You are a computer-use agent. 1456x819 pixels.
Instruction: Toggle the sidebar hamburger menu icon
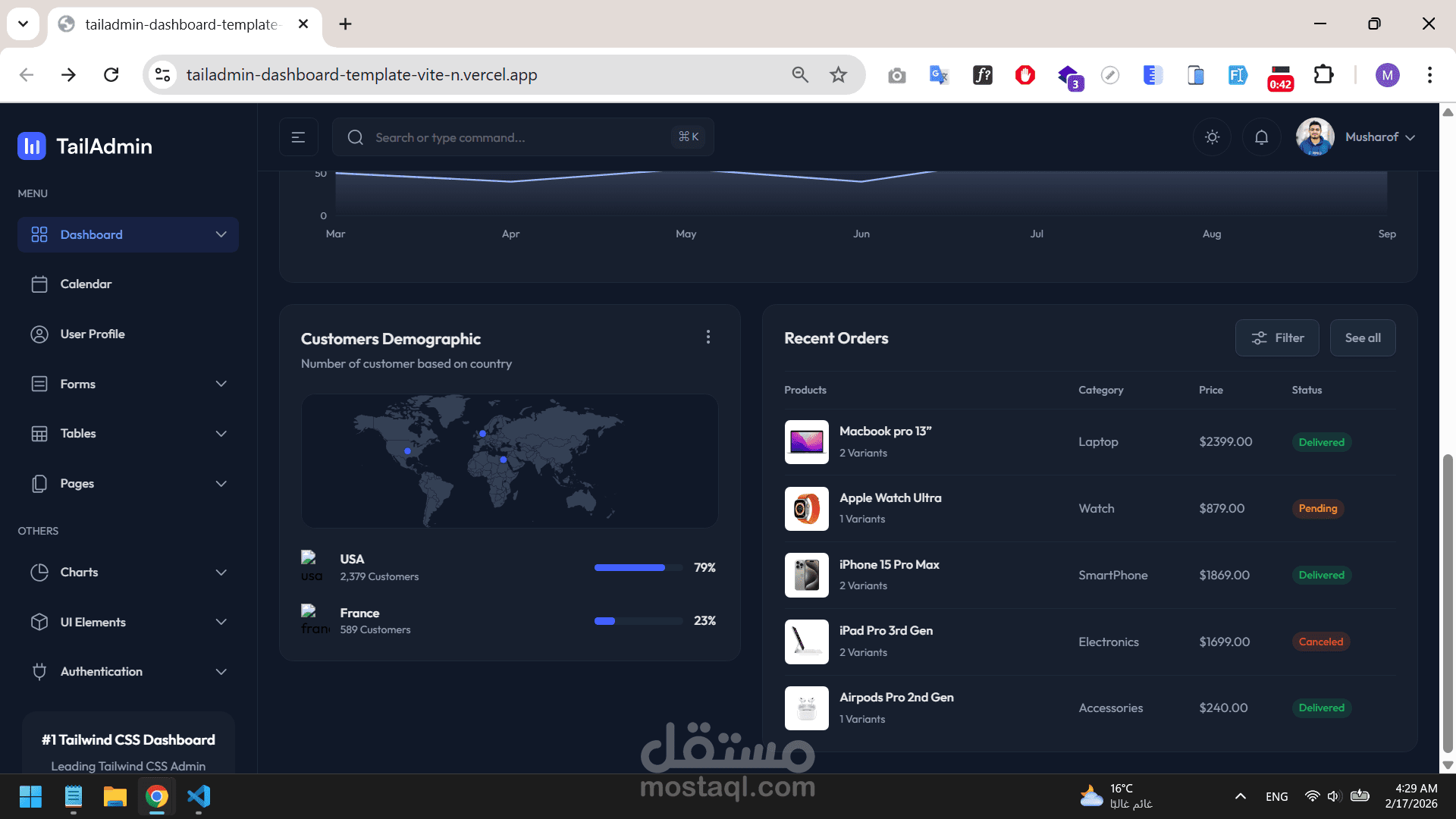(x=298, y=137)
